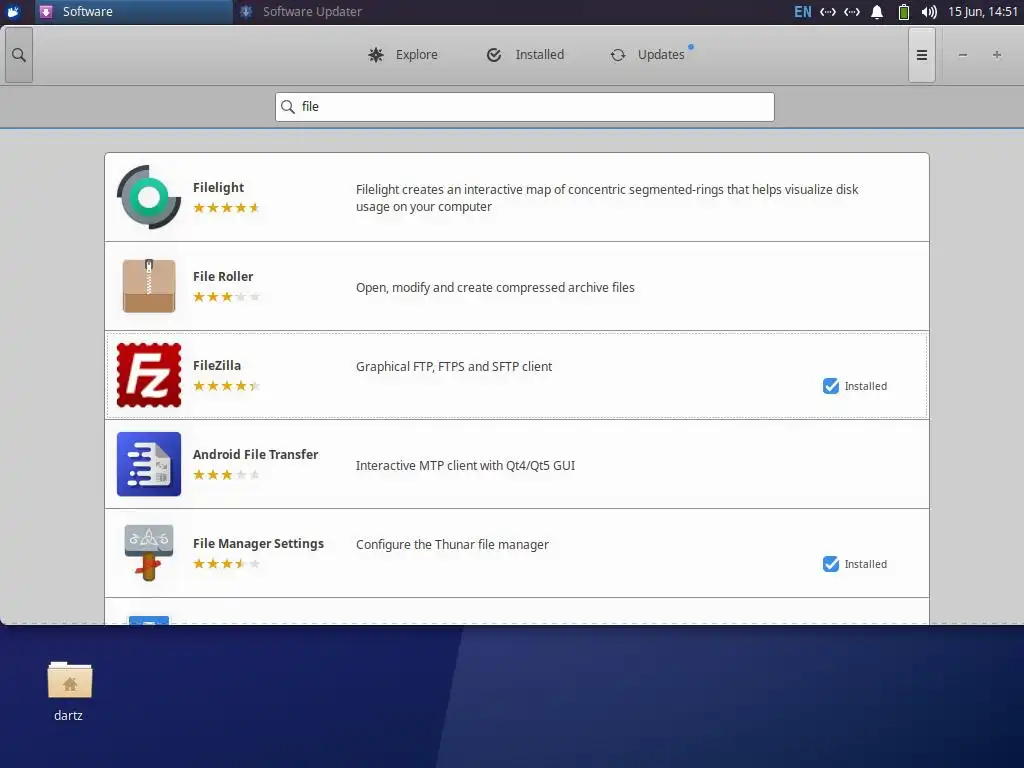
Task: Select Android File Transfer title
Action: tap(255, 454)
